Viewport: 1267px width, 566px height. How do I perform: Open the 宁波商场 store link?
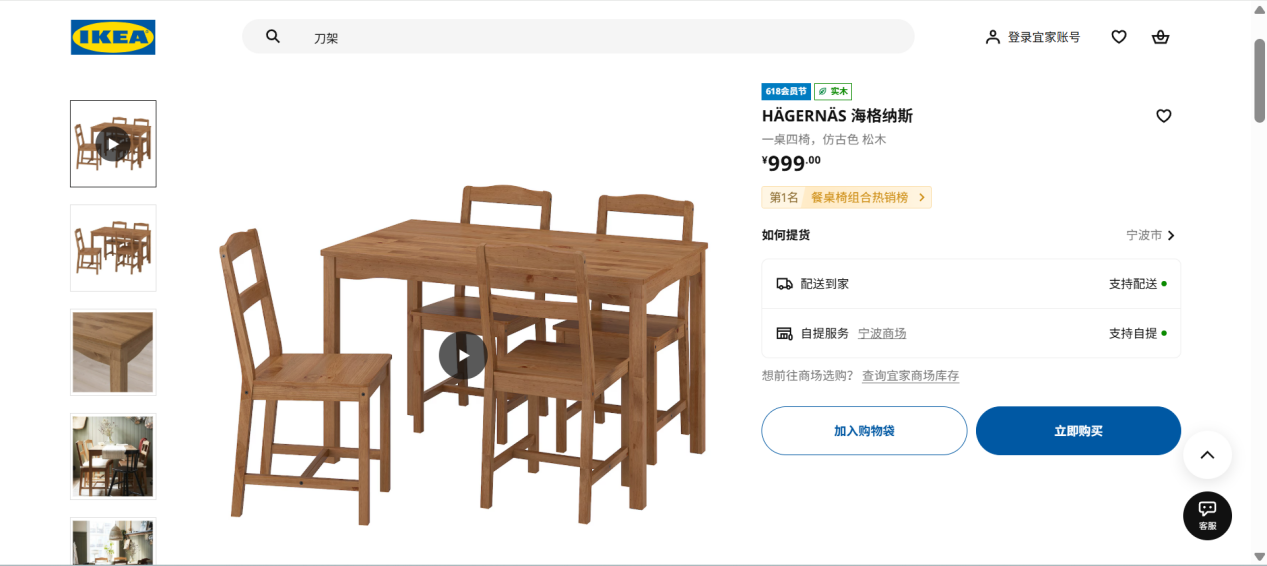882,333
